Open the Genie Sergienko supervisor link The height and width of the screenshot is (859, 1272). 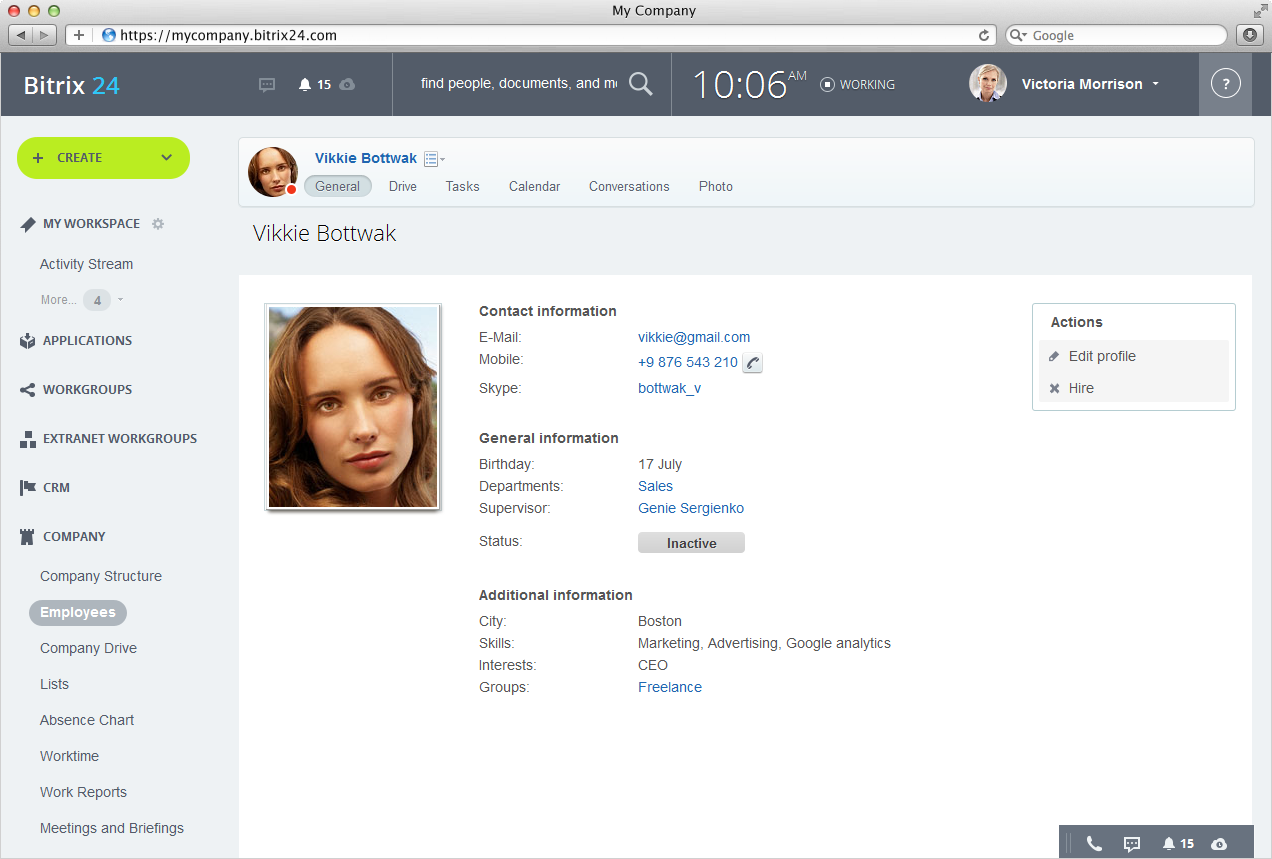690,508
